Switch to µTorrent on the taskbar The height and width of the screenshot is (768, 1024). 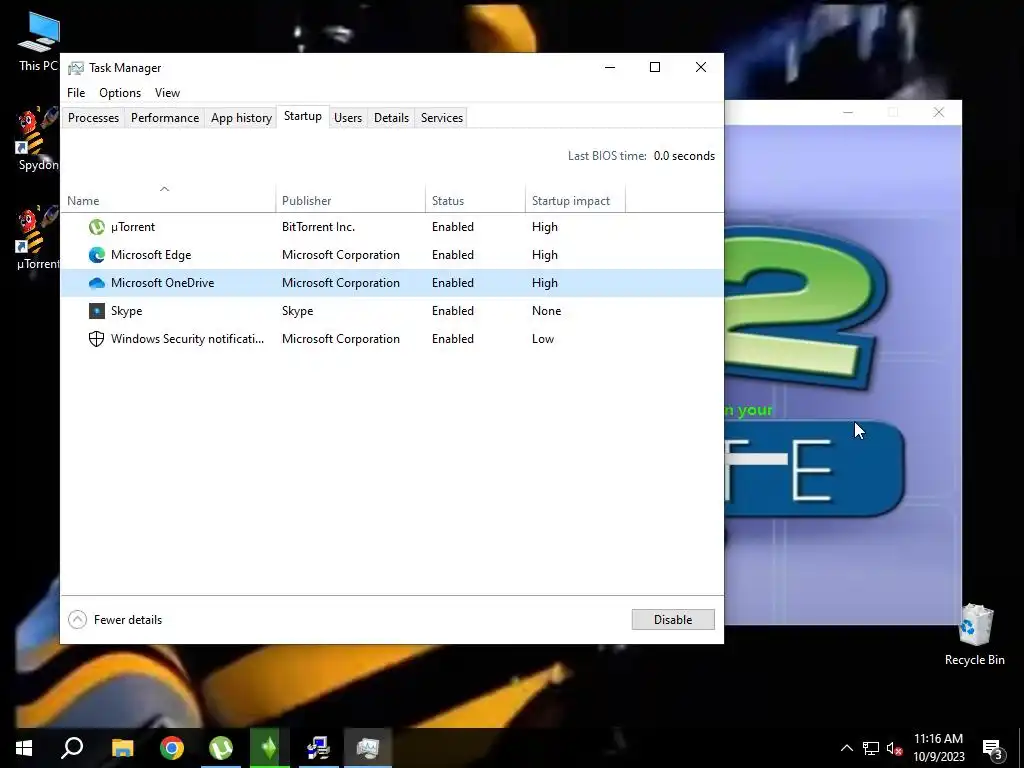pyautogui.click(x=221, y=748)
